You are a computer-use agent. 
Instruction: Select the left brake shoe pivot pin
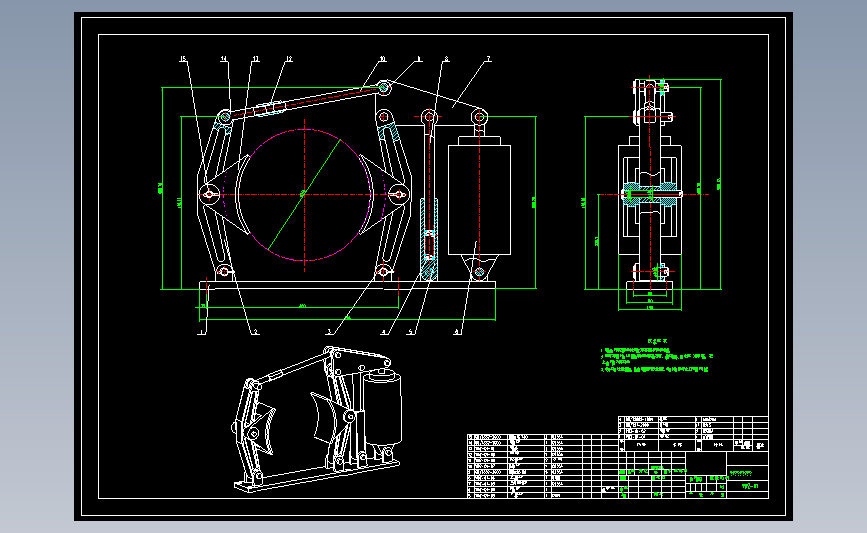(209, 194)
